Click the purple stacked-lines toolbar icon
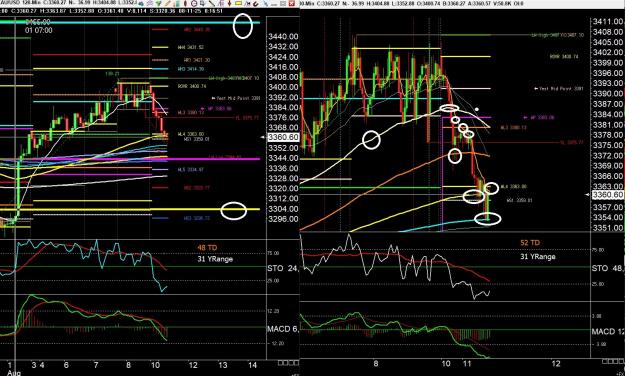Viewport: 625px width, 376px height. coord(150,4)
